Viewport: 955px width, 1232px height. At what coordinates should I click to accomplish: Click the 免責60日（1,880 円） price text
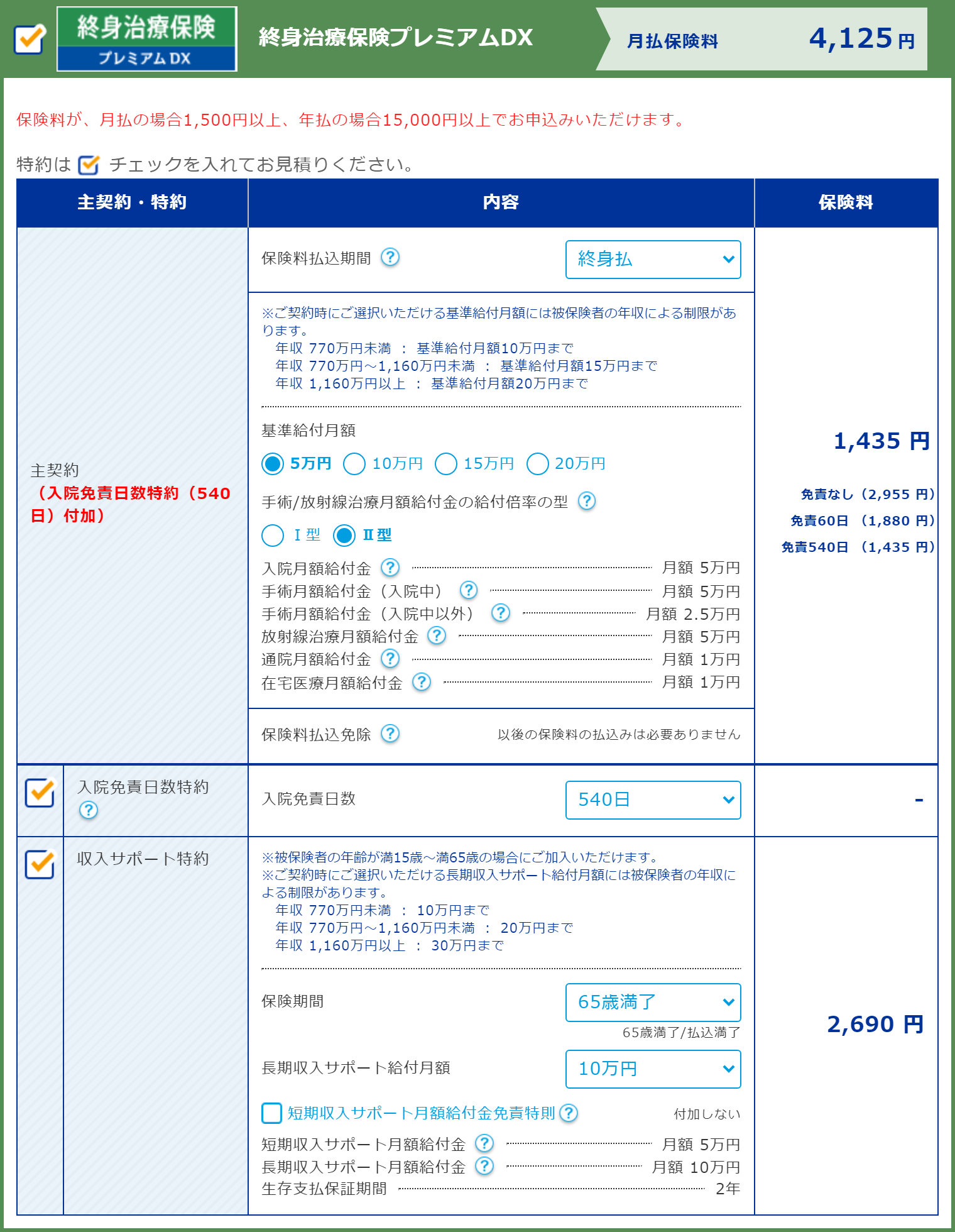pyautogui.click(x=862, y=521)
